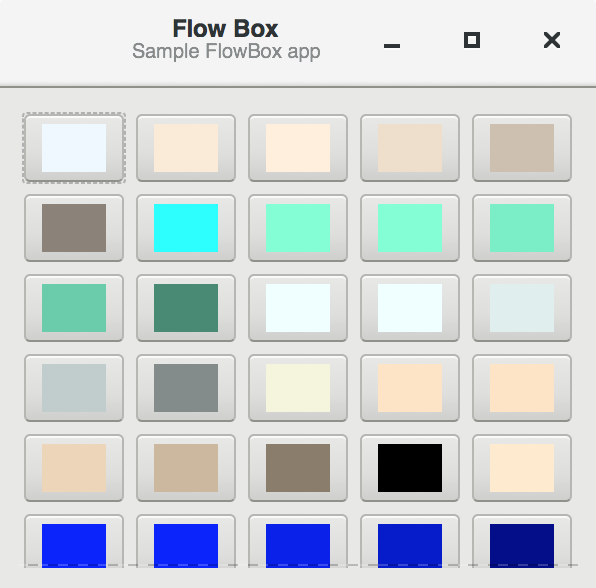Viewport: 596px width, 588px height.
Task: Choose the medium slate gray swatch
Action: (x=186, y=388)
